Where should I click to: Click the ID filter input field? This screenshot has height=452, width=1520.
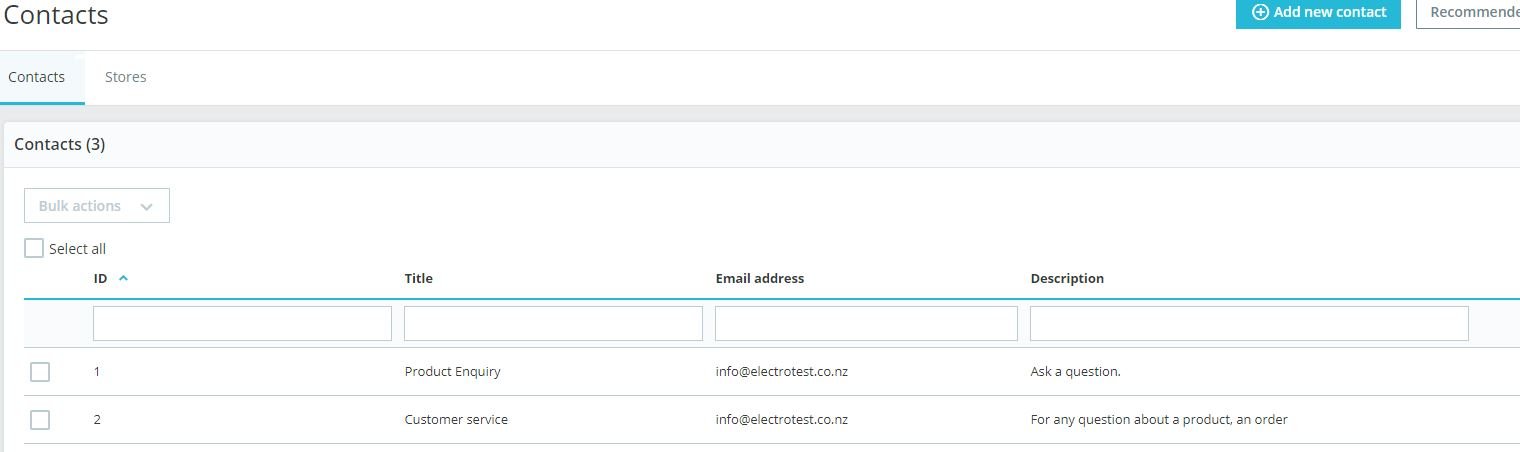[x=242, y=324]
